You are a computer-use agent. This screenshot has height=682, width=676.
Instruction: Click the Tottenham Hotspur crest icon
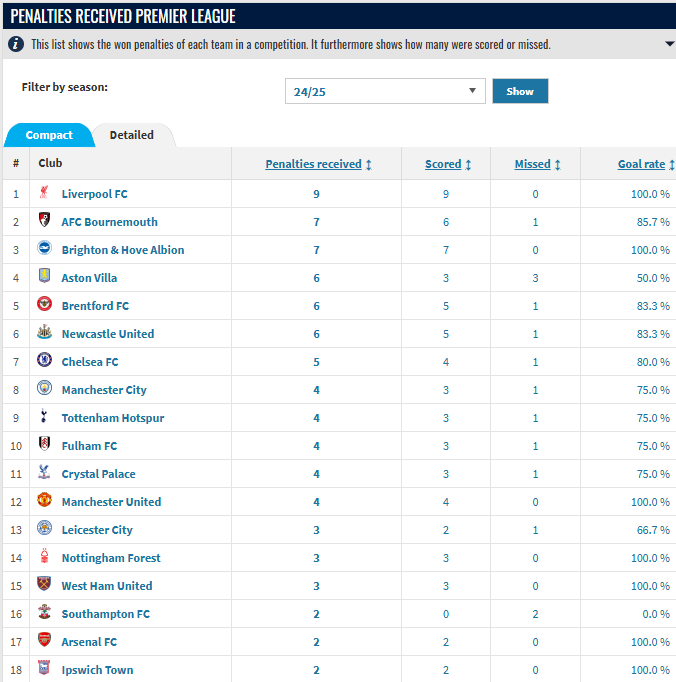tap(44, 416)
